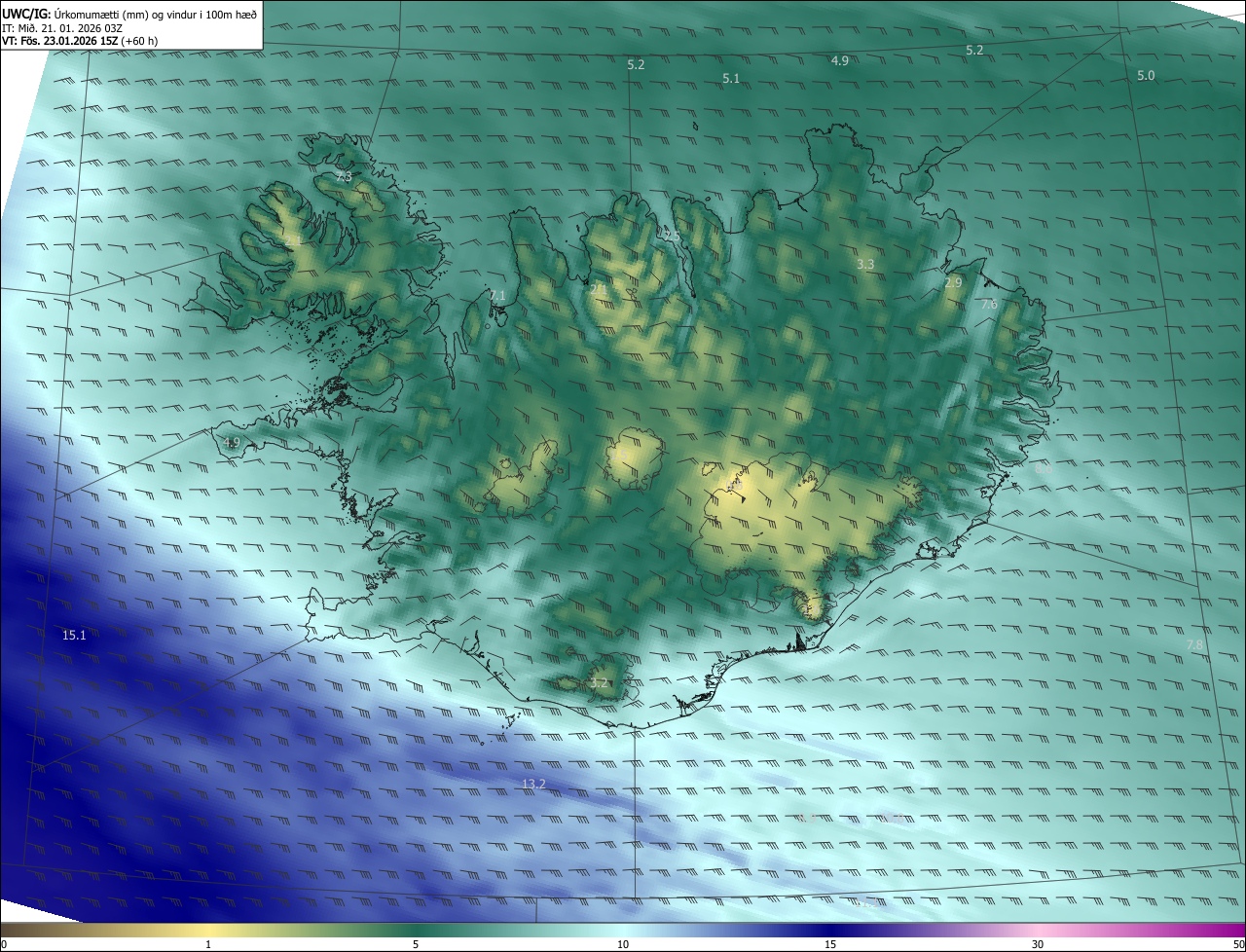The width and height of the screenshot is (1246, 952).
Task: Click the 50 tick label on the colorbar
Action: (x=1238, y=945)
